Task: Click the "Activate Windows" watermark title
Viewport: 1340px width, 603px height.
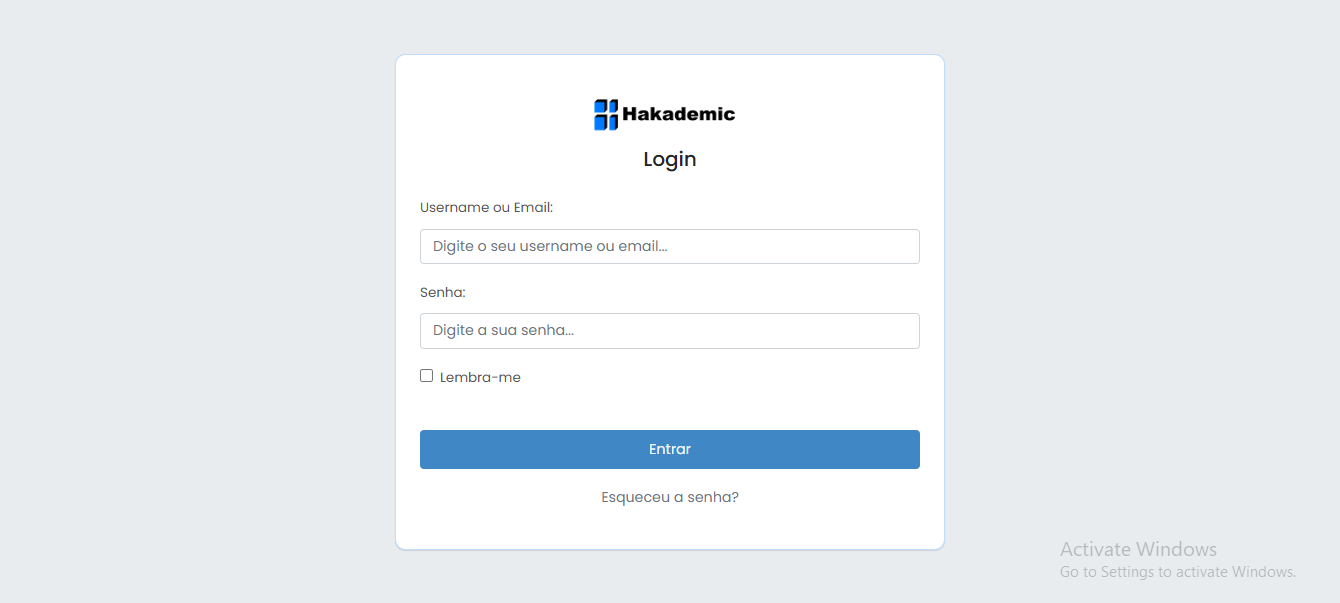Action: pyautogui.click(x=1138, y=549)
